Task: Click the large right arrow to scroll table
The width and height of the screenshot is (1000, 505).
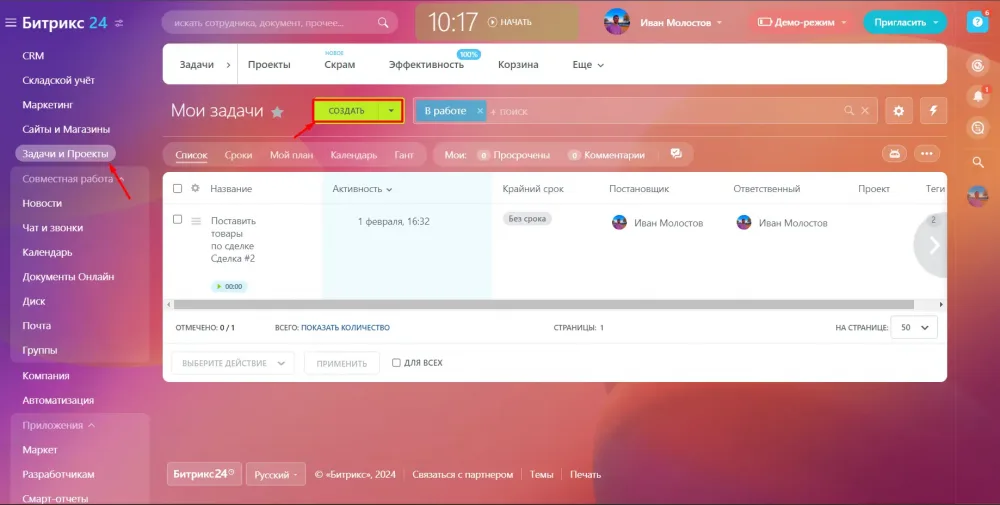Action: (x=934, y=245)
